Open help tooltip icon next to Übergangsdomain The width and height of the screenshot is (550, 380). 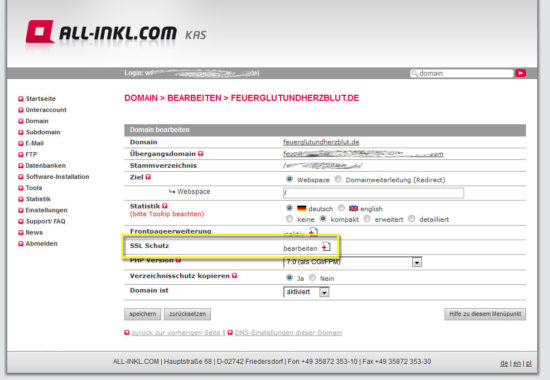(200, 154)
